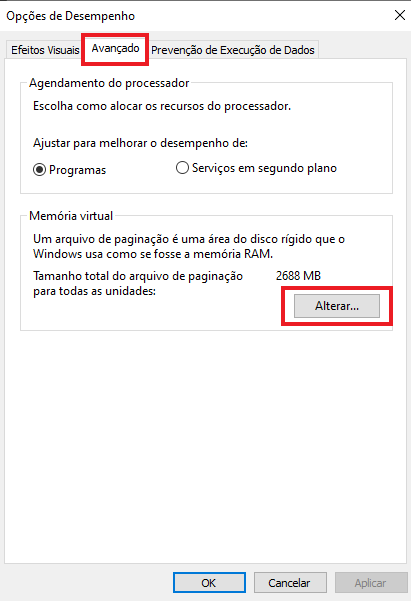Click the 'Serviços em segundo plano' label text
This screenshot has width=411, height=601.
[x=264, y=168]
